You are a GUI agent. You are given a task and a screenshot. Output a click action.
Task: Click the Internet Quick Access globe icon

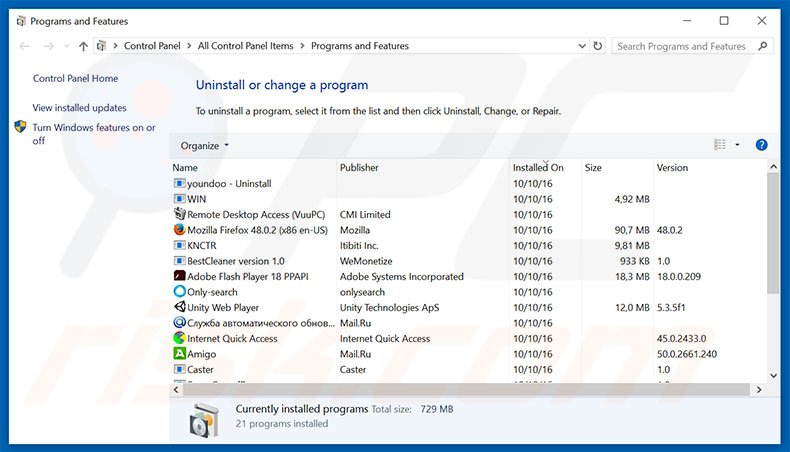[179, 338]
